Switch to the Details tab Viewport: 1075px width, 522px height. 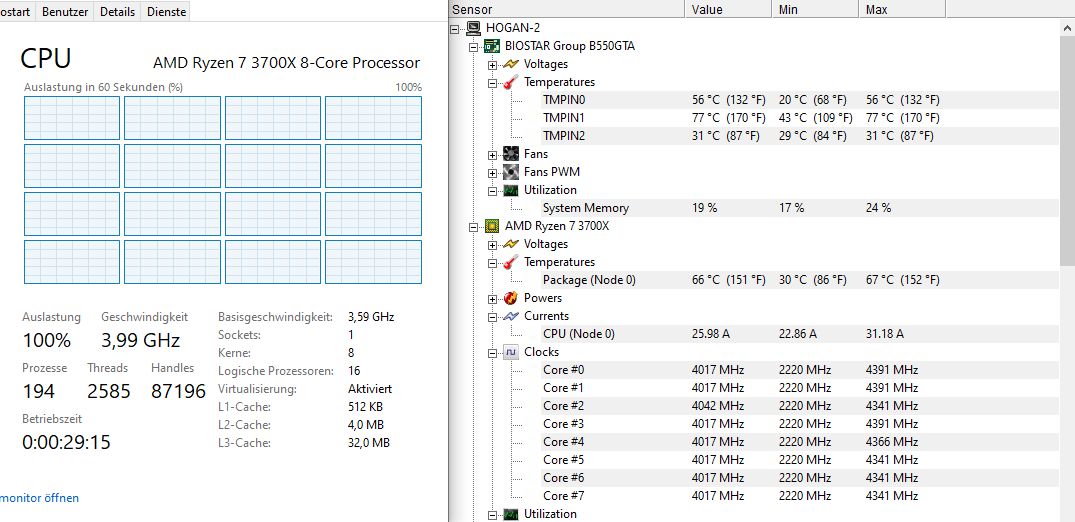[x=117, y=12]
